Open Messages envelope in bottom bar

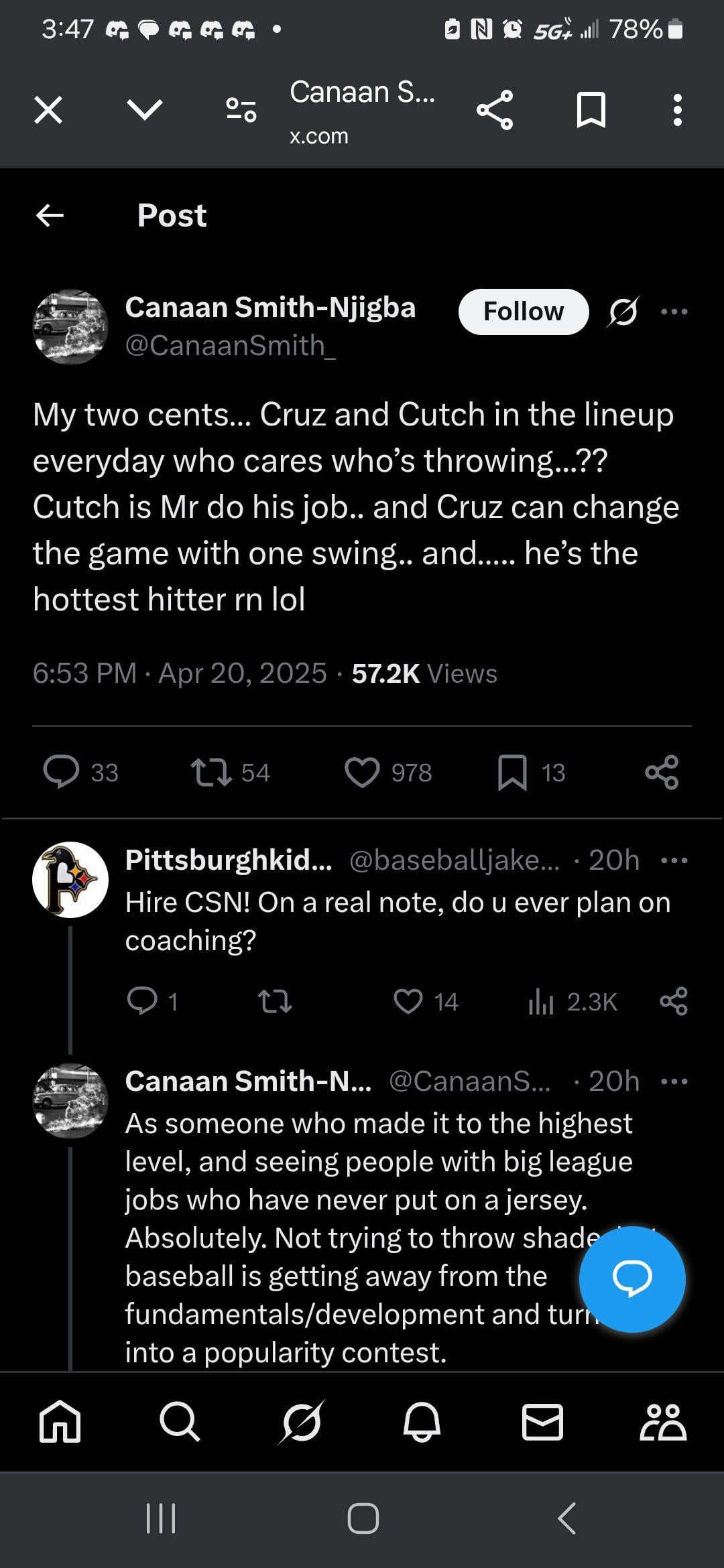tap(542, 1421)
